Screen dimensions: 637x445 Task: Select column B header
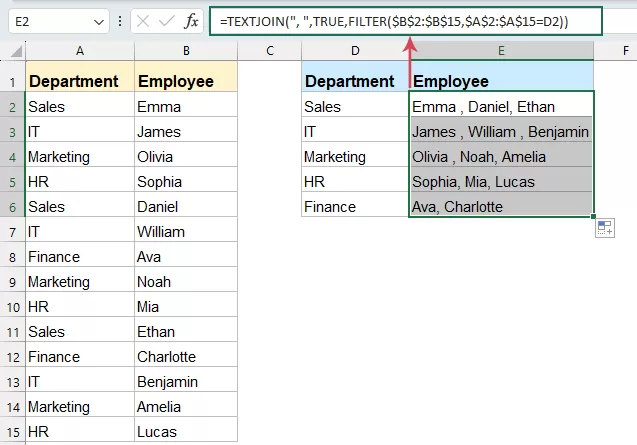coord(186,51)
